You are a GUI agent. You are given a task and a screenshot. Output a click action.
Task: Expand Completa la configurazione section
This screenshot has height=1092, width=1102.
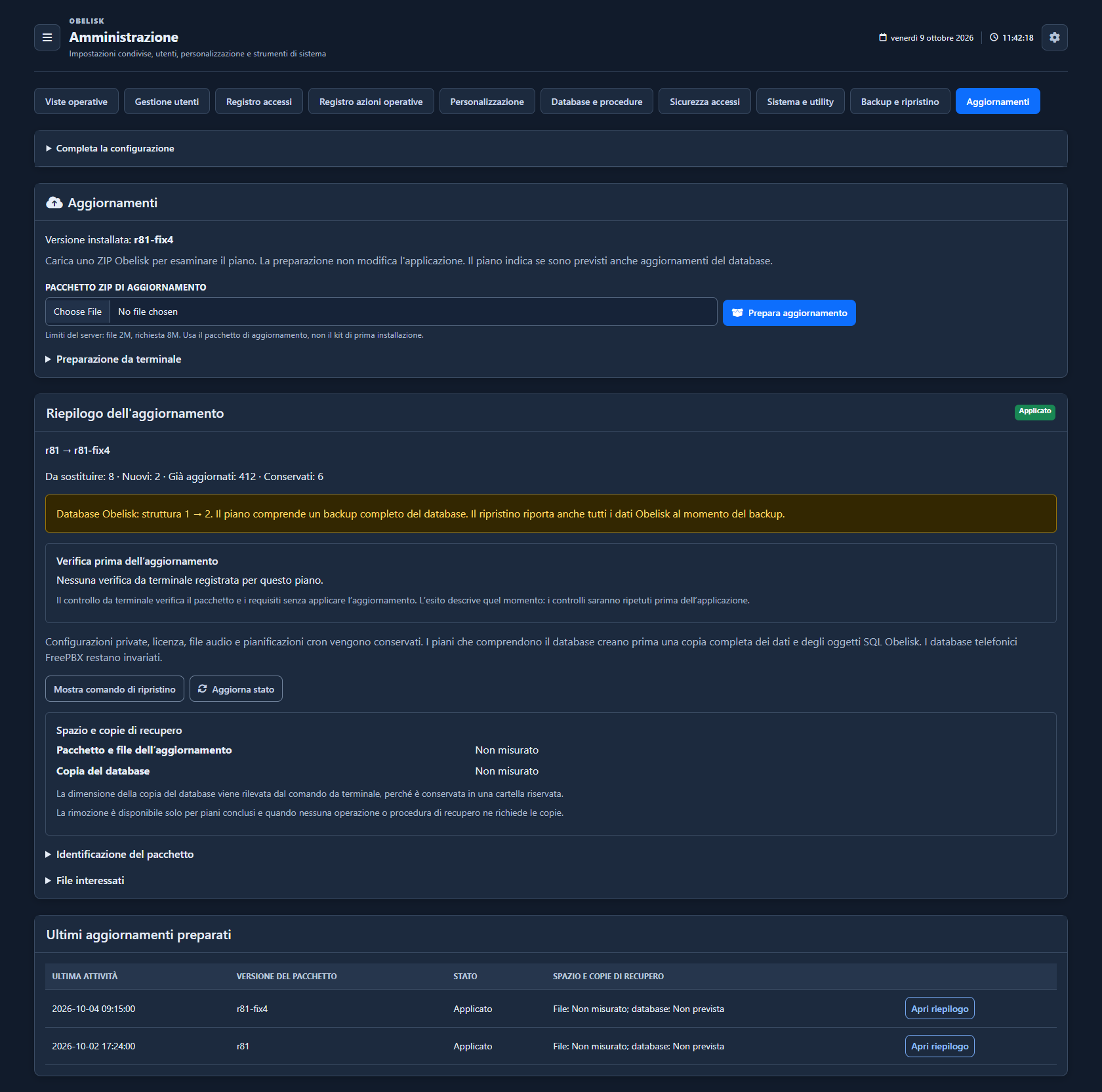(110, 148)
